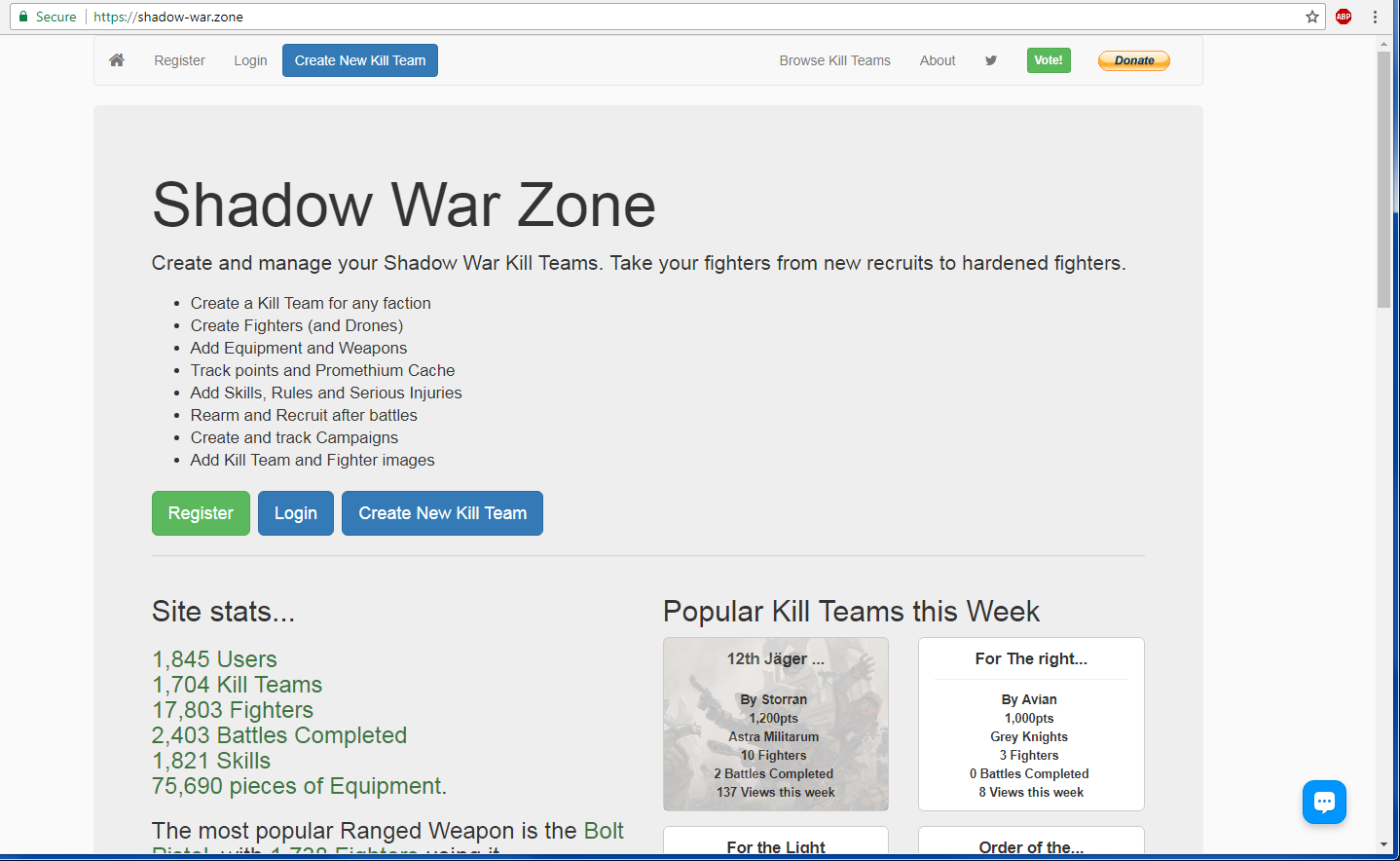Click the large blue Login button

coord(296,513)
